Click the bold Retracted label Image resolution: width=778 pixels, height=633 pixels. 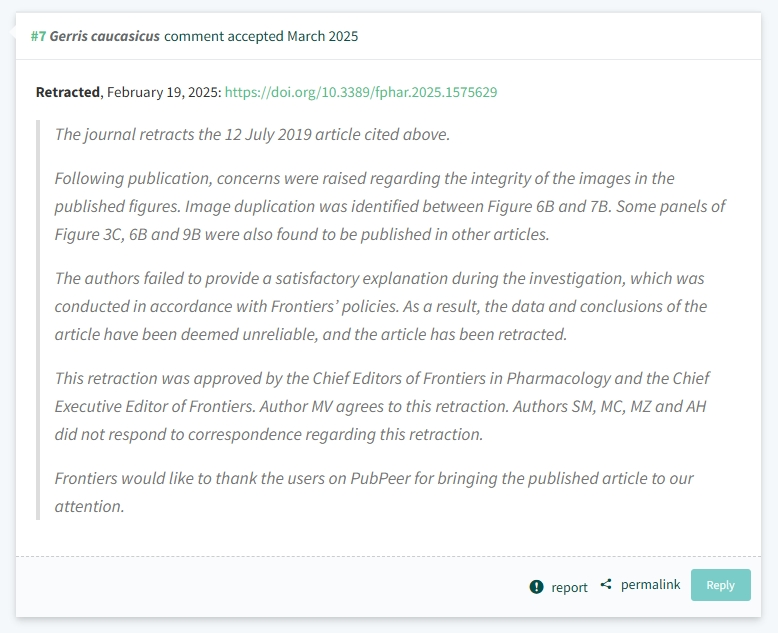tap(68, 92)
